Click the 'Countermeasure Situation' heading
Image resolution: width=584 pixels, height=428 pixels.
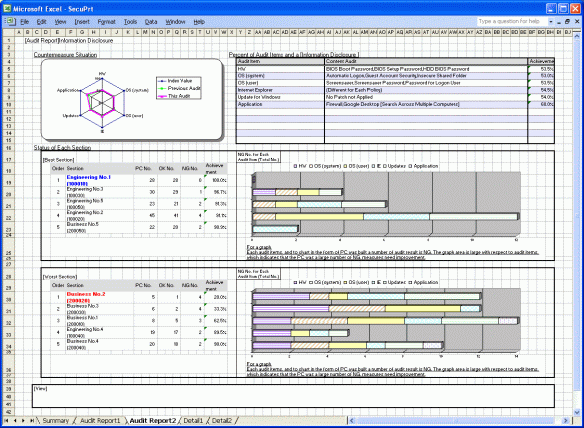point(66,55)
